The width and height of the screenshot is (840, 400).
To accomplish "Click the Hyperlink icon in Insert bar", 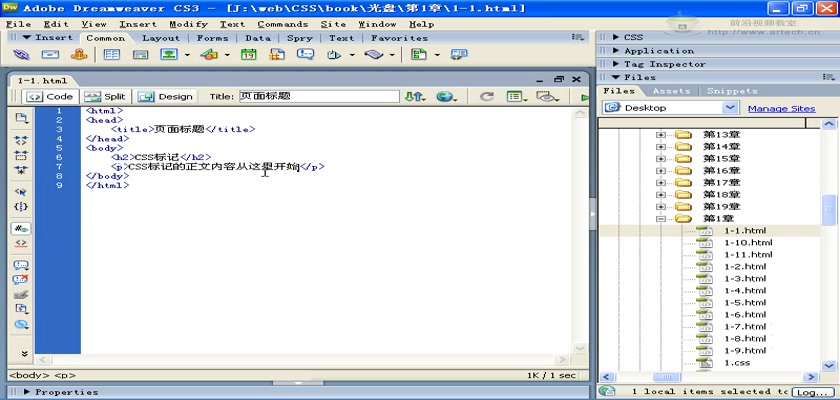I will point(21,54).
